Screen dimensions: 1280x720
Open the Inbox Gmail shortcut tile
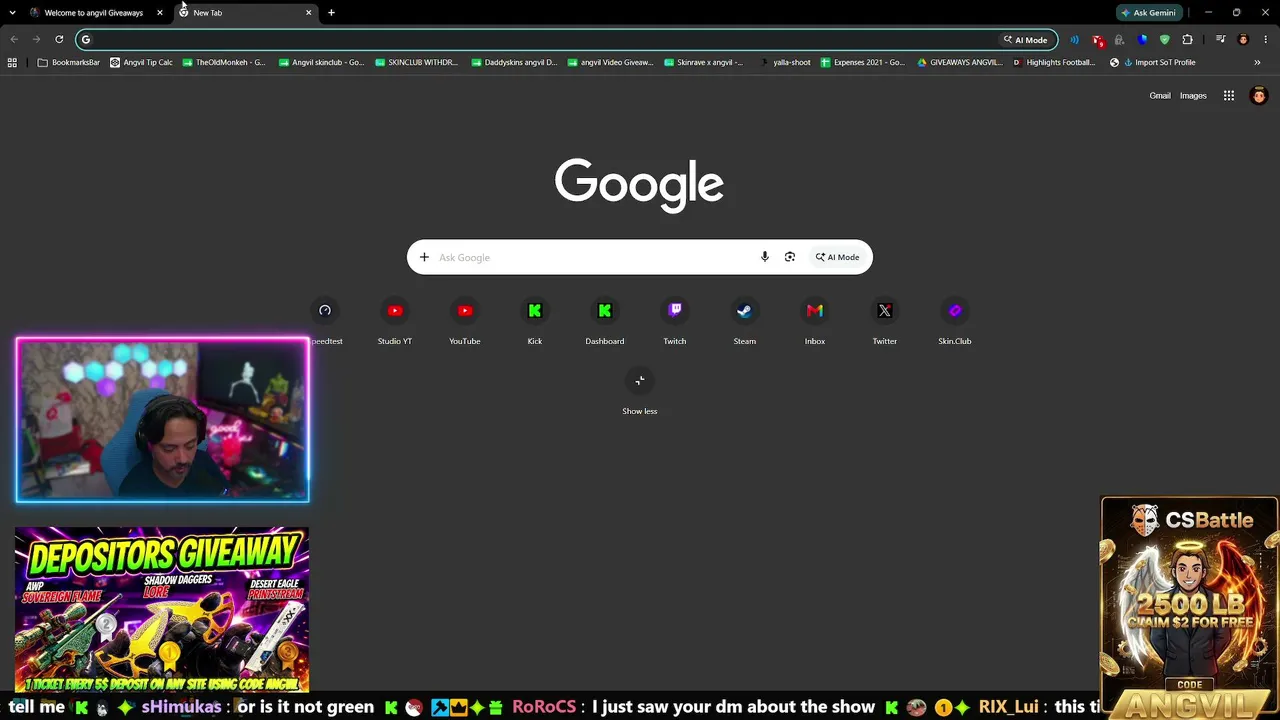pos(815,322)
